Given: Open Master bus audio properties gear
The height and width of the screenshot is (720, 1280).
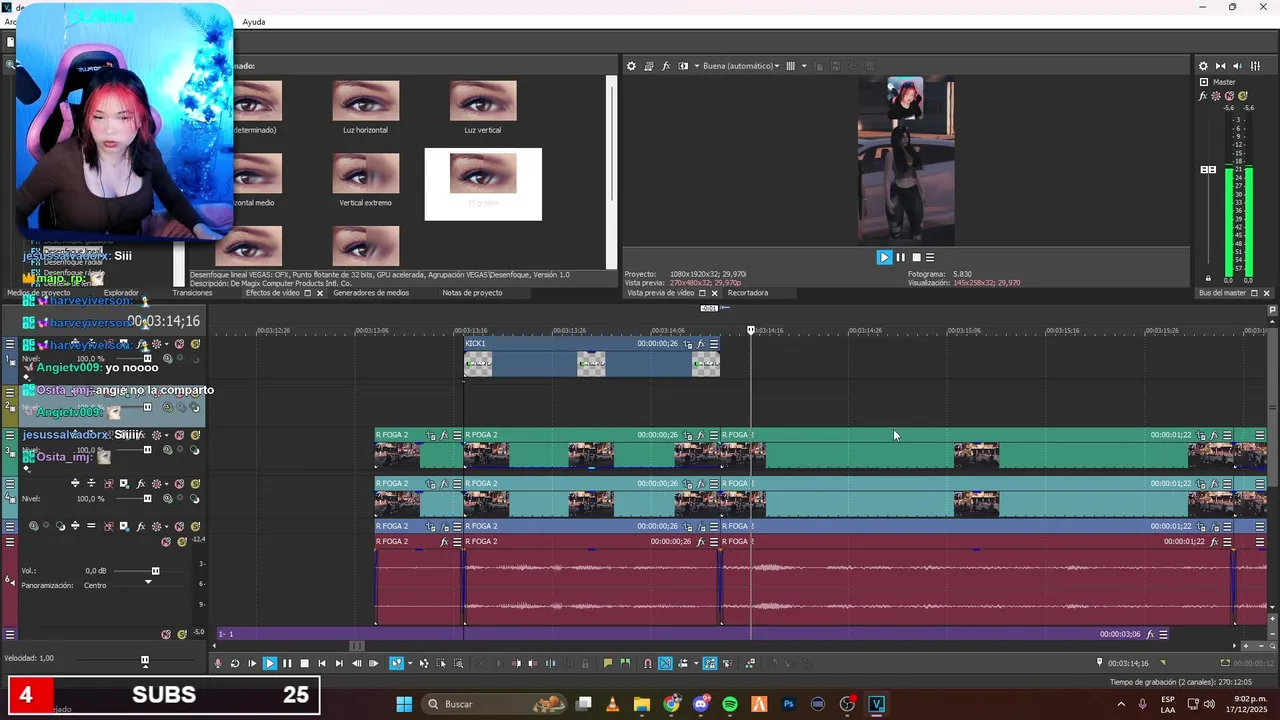Looking at the screenshot, I should 1203,66.
